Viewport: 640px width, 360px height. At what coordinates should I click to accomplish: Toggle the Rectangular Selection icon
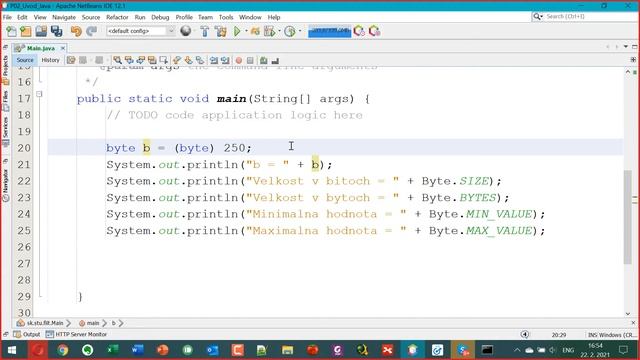tap(164, 60)
